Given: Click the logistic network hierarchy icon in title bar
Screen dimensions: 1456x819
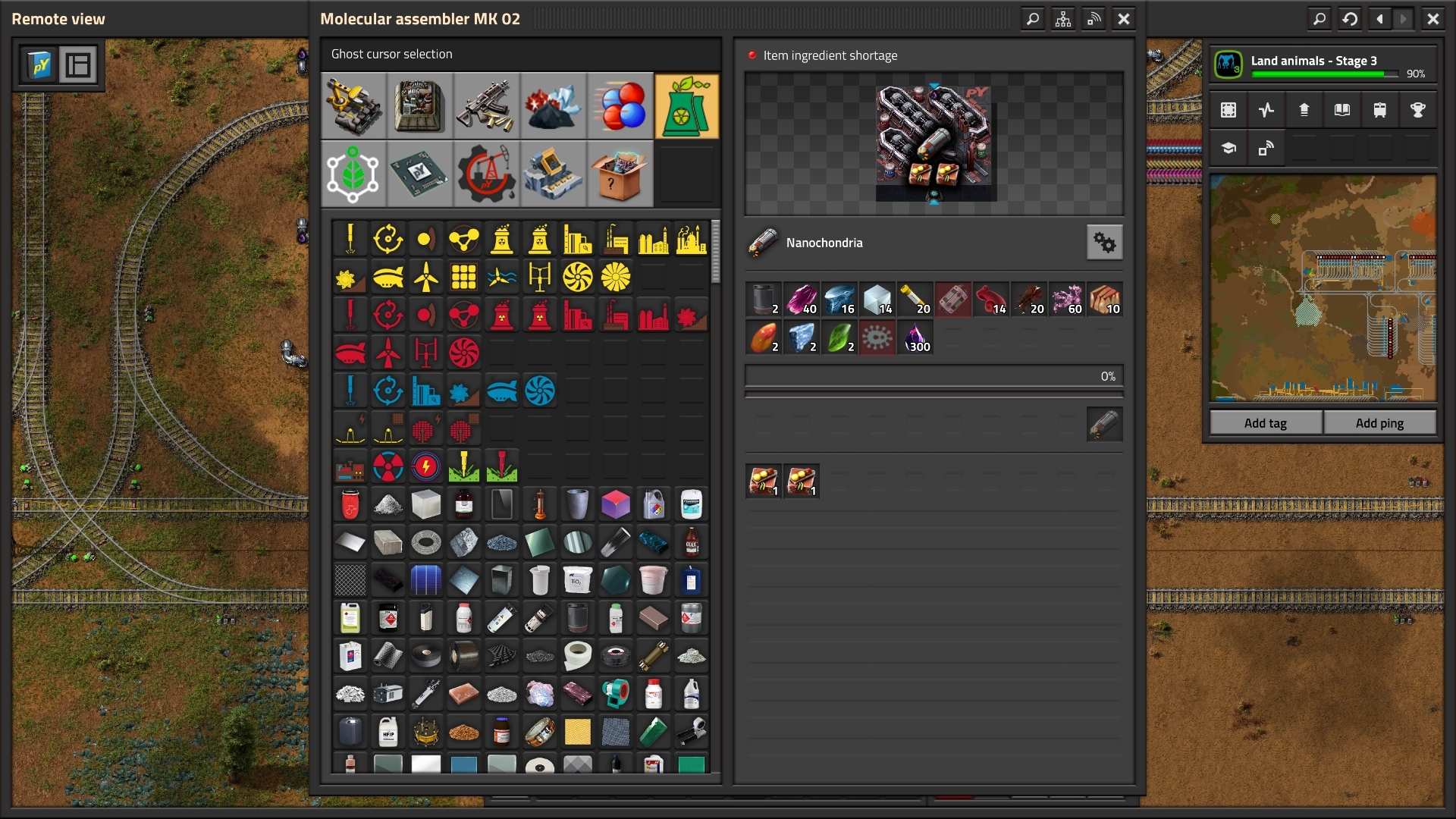Looking at the screenshot, I should [1063, 19].
